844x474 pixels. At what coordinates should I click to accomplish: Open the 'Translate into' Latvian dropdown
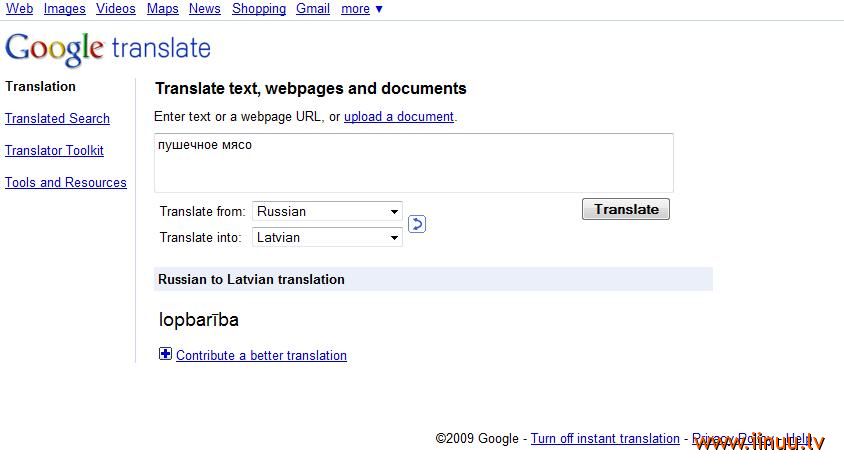[327, 237]
